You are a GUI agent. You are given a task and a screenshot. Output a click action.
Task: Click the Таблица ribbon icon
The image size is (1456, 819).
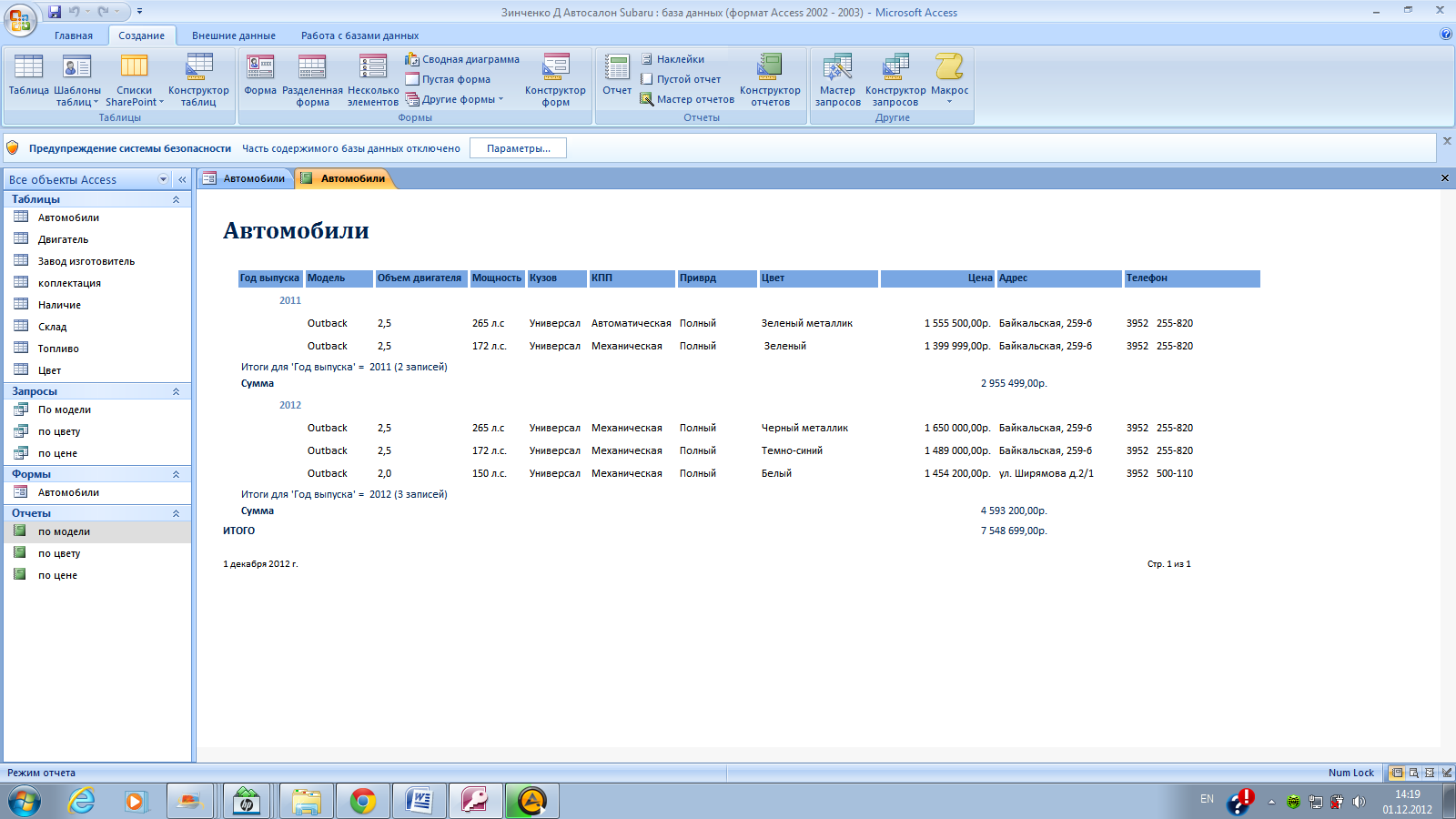[x=28, y=75]
